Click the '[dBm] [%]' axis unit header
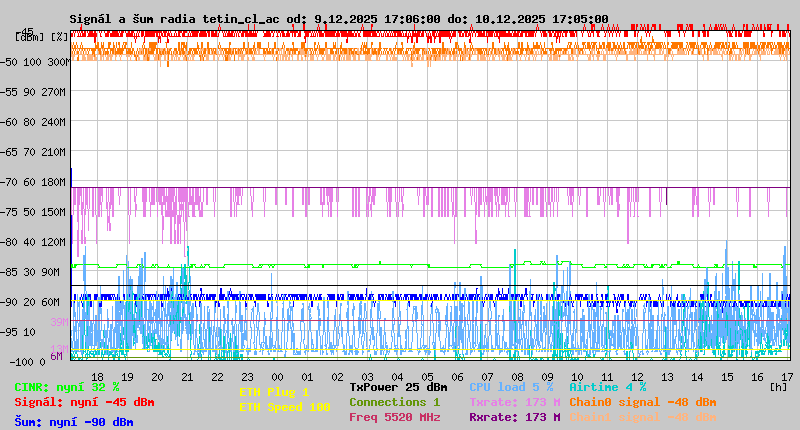 tap(42, 37)
